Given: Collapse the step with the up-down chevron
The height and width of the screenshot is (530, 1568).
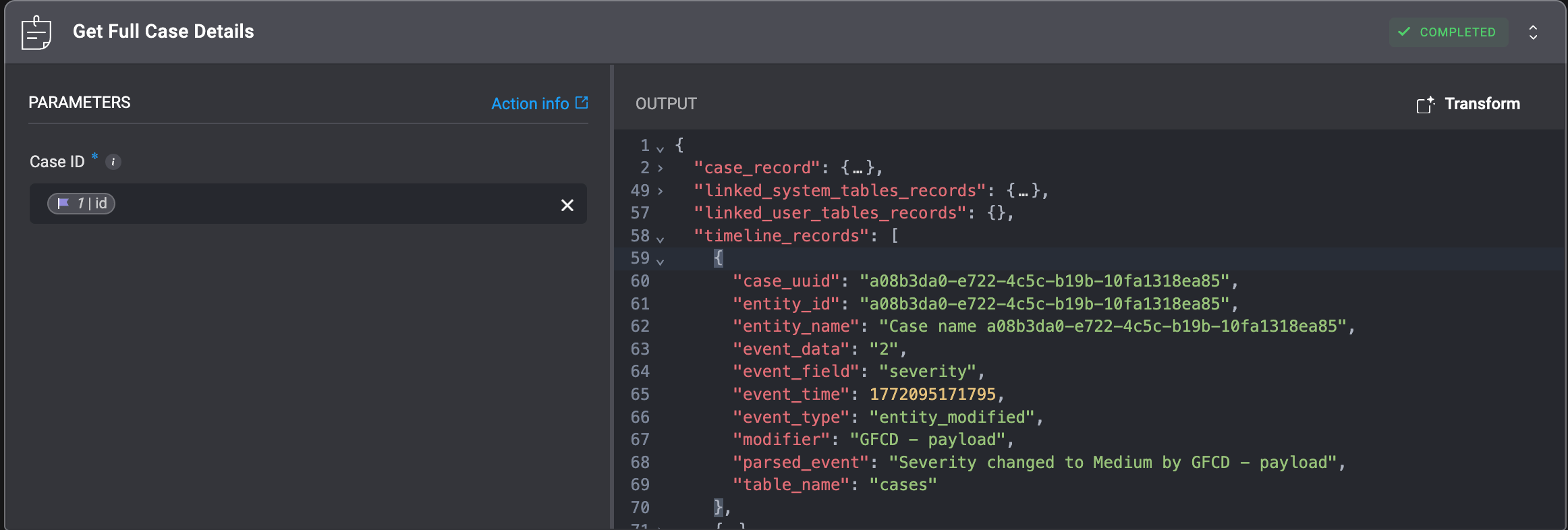Looking at the screenshot, I should click(1533, 32).
